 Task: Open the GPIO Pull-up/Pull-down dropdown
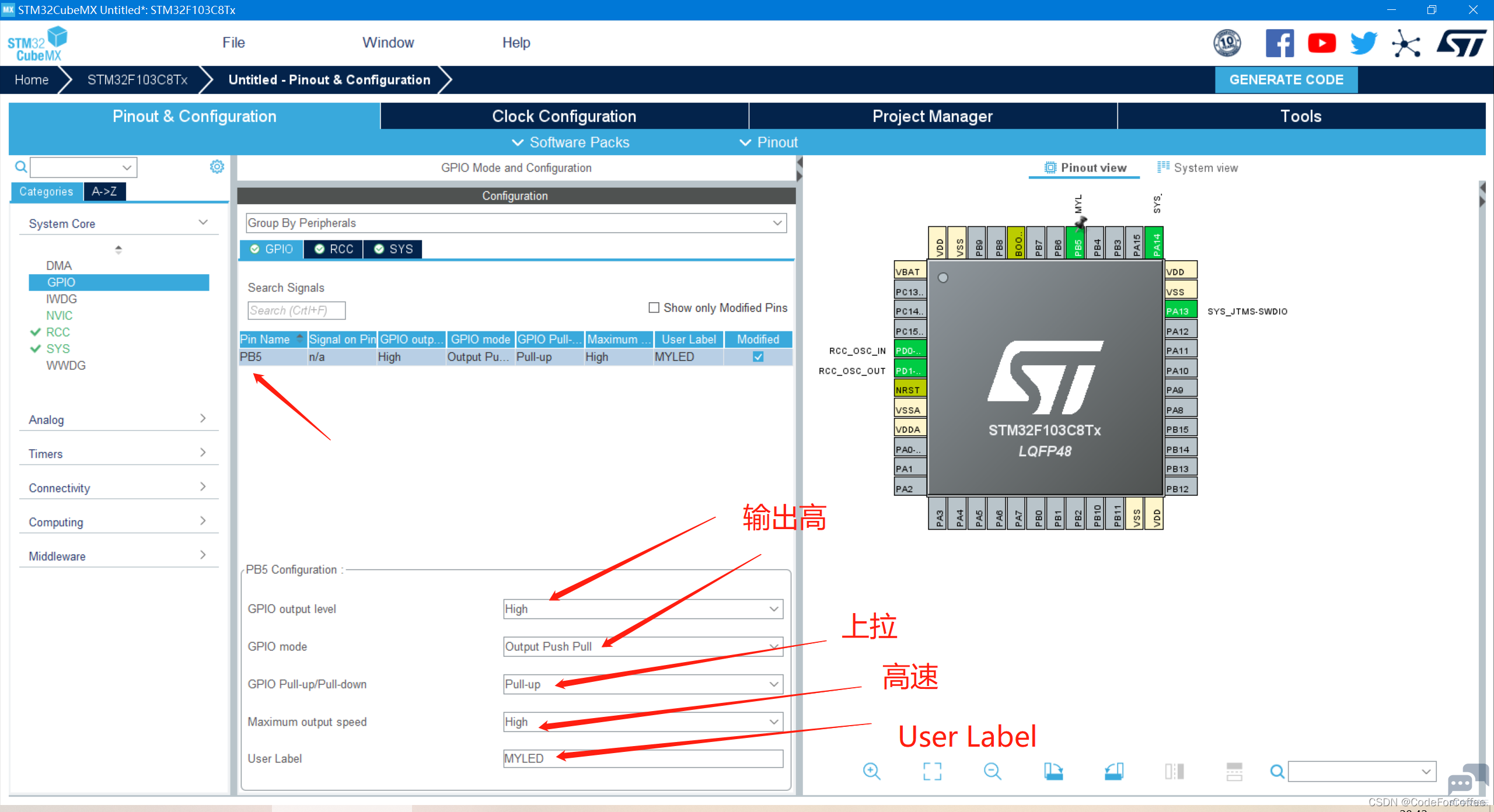click(x=643, y=684)
